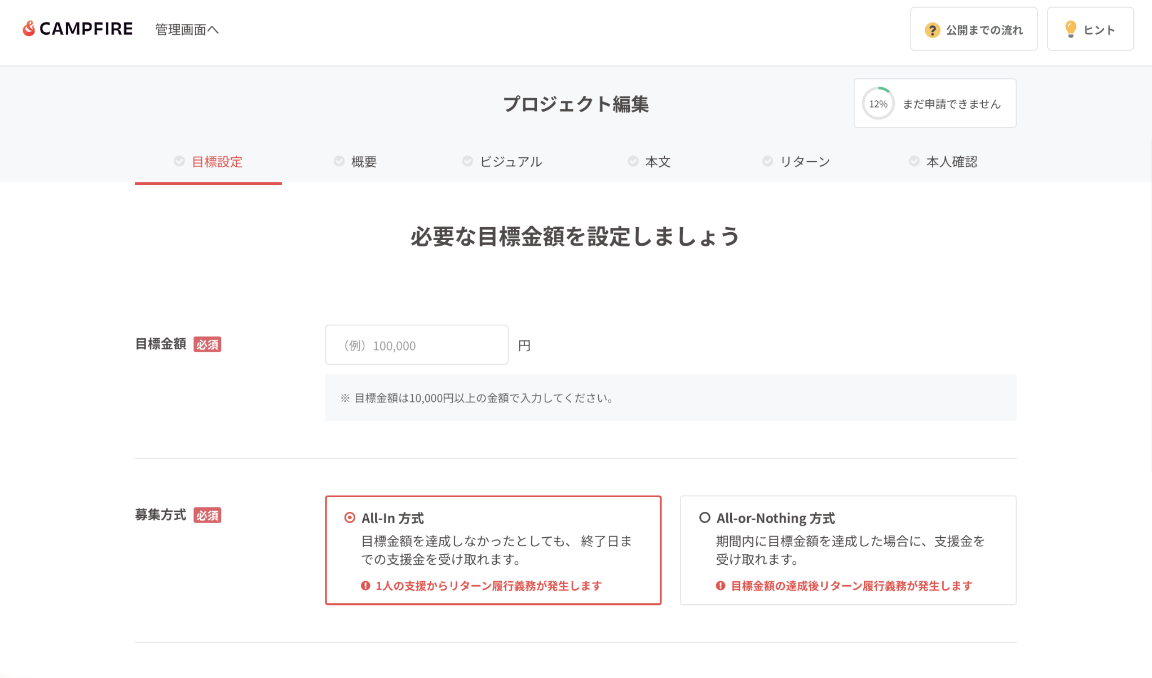1152x678 pixels.
Task: Click the check icon beside リターン
Action: (x=766, y=160)
